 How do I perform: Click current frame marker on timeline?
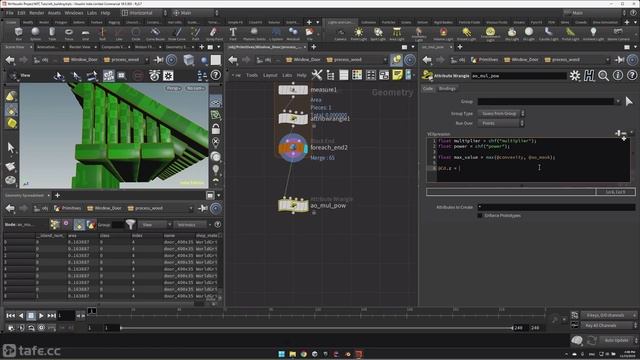[92, 311]
